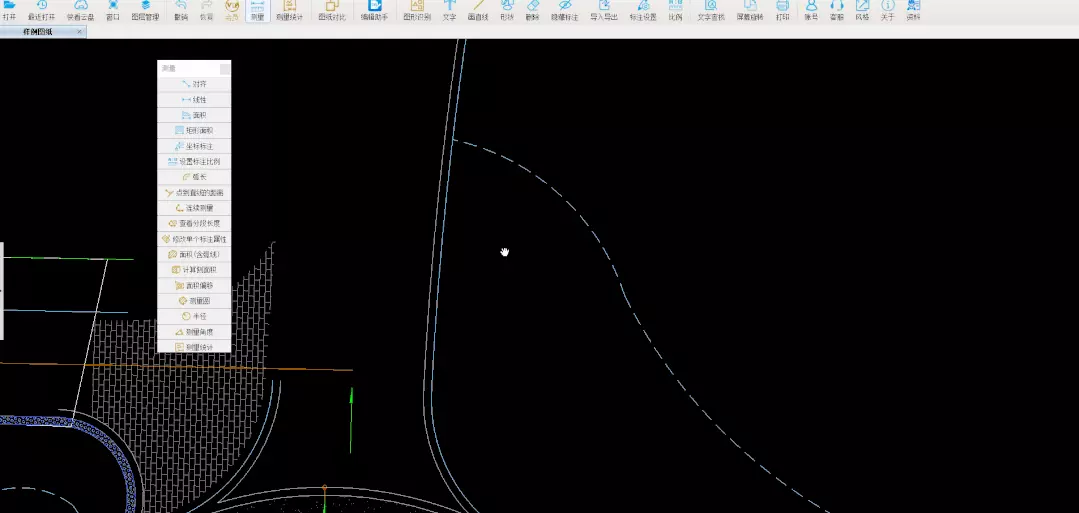Image resolution: width=1079 pixels, height=513 pixels.
Task: Click the 快看云盘 cloud drive icon
Action: [81, 10]
